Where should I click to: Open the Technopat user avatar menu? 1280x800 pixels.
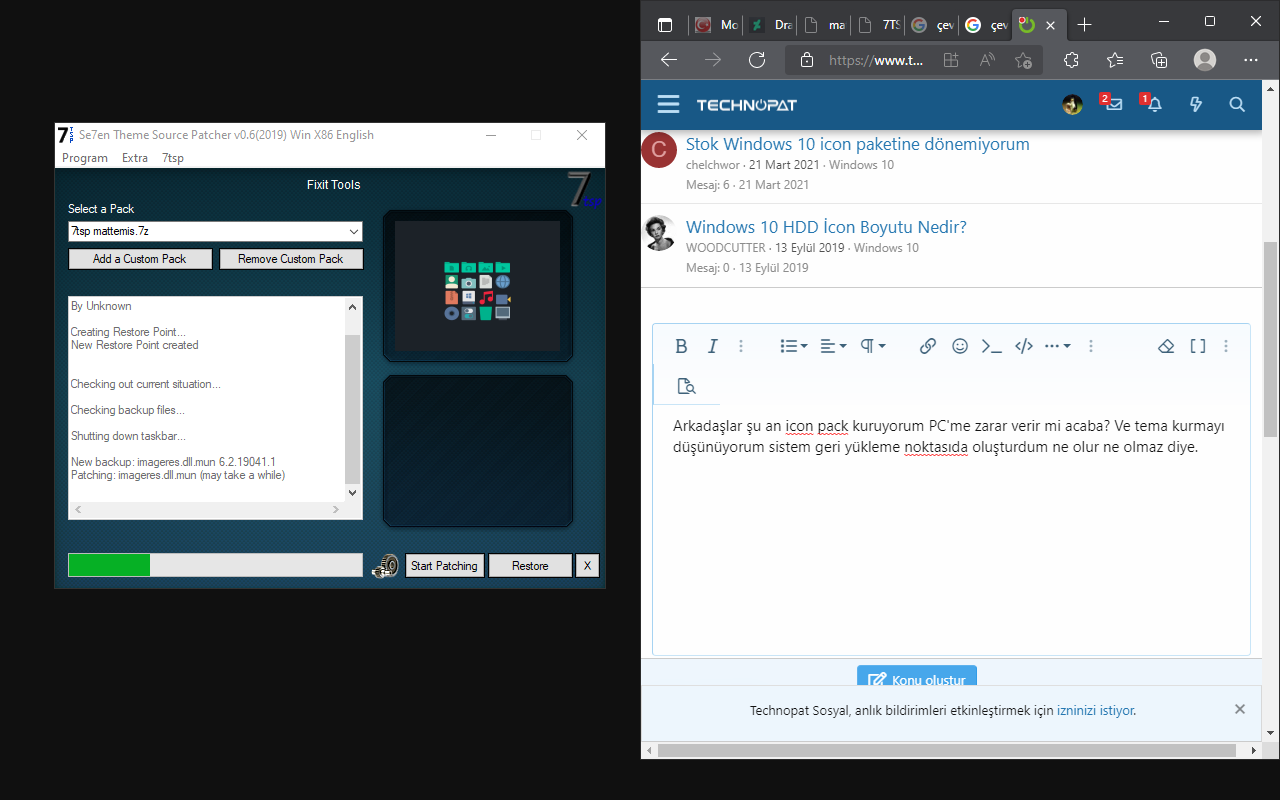[1072, 104]
